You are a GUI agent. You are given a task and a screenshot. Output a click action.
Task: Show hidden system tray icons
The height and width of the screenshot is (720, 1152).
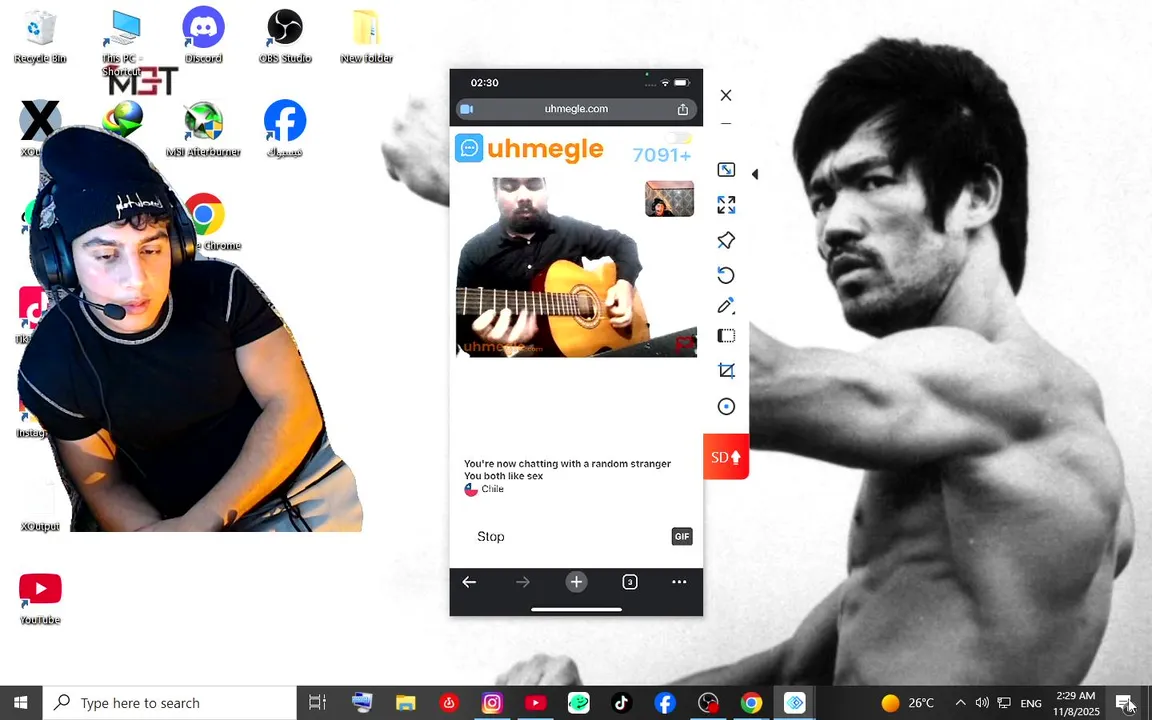[x=960, y=703]
